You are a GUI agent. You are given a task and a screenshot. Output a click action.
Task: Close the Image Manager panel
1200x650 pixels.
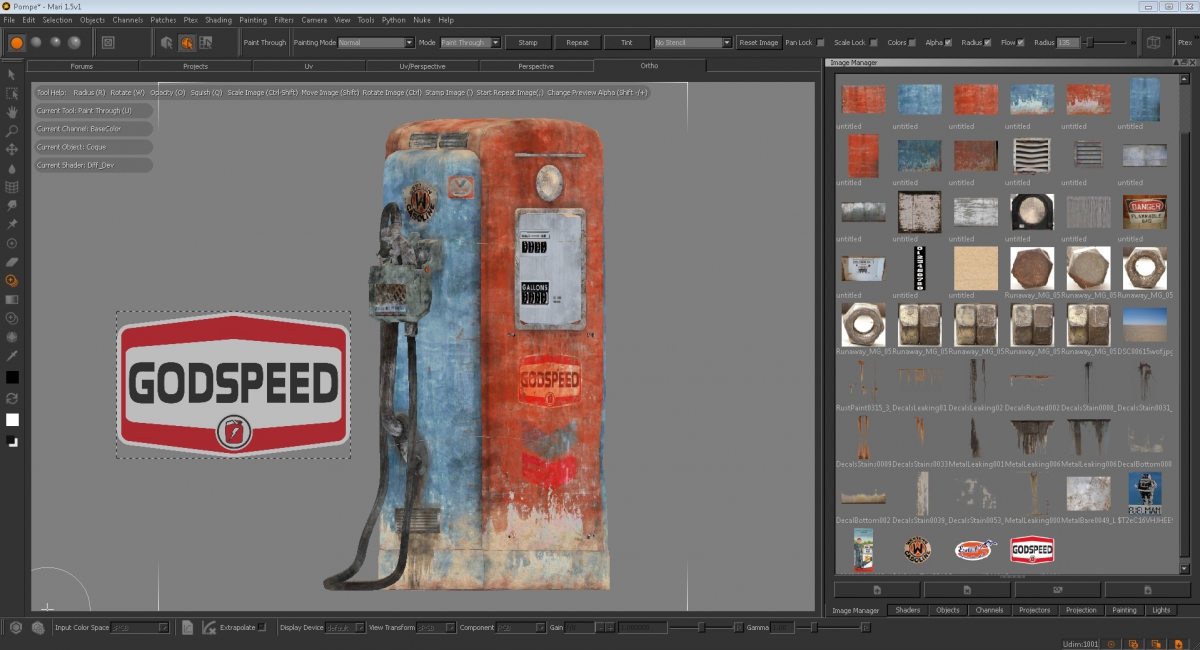(x=1192, y=63)
